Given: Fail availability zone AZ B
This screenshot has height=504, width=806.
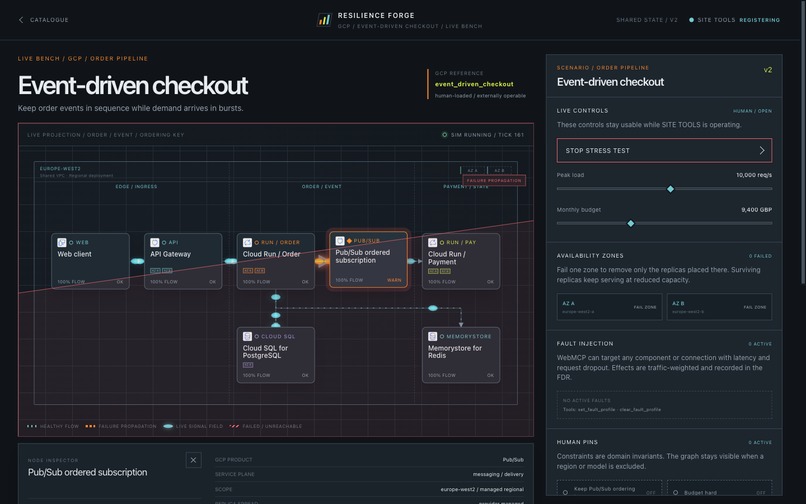Looking at the screenshot, I should coord(719,307).
